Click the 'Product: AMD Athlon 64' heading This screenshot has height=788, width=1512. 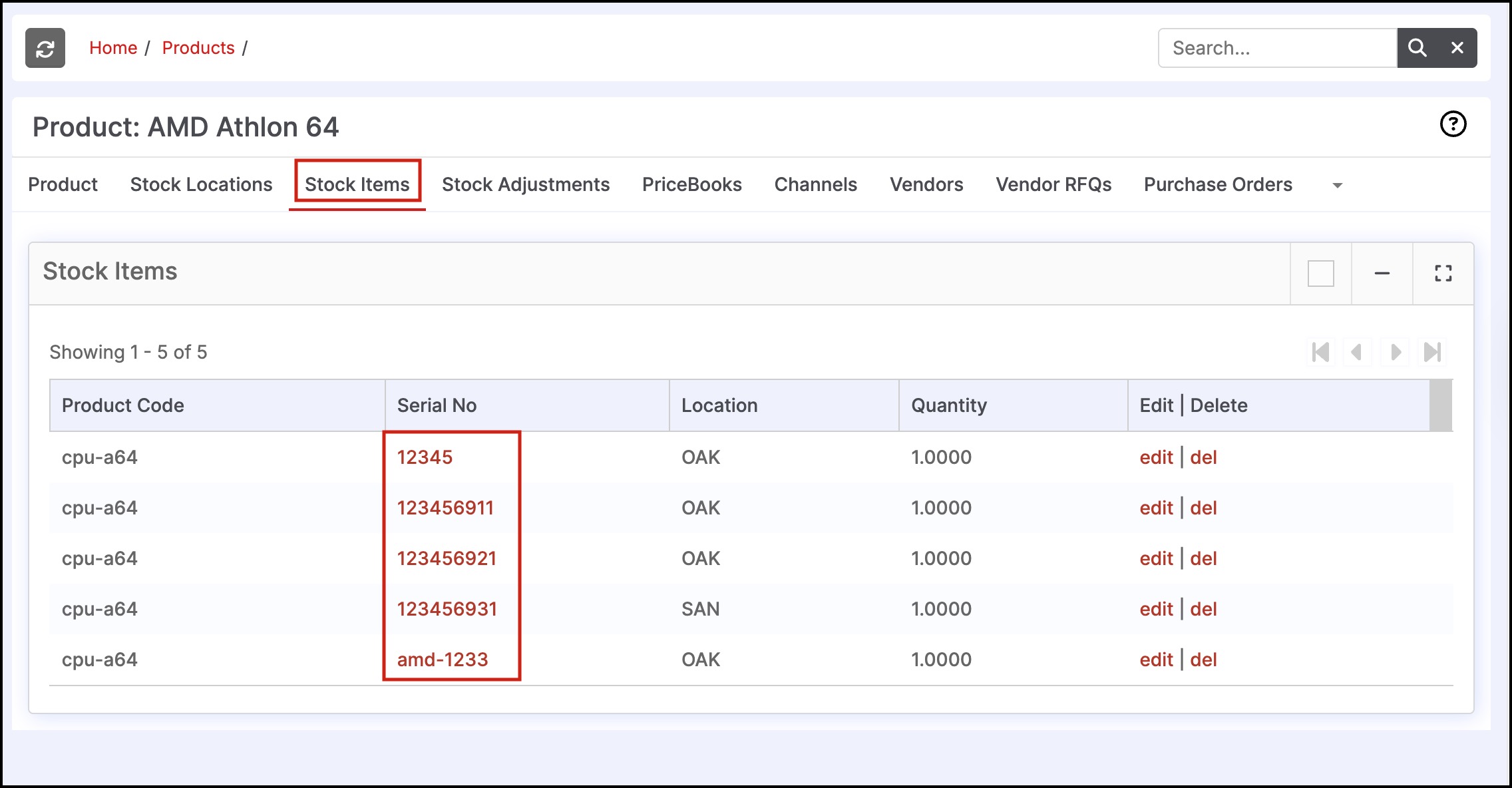(186, 127)
